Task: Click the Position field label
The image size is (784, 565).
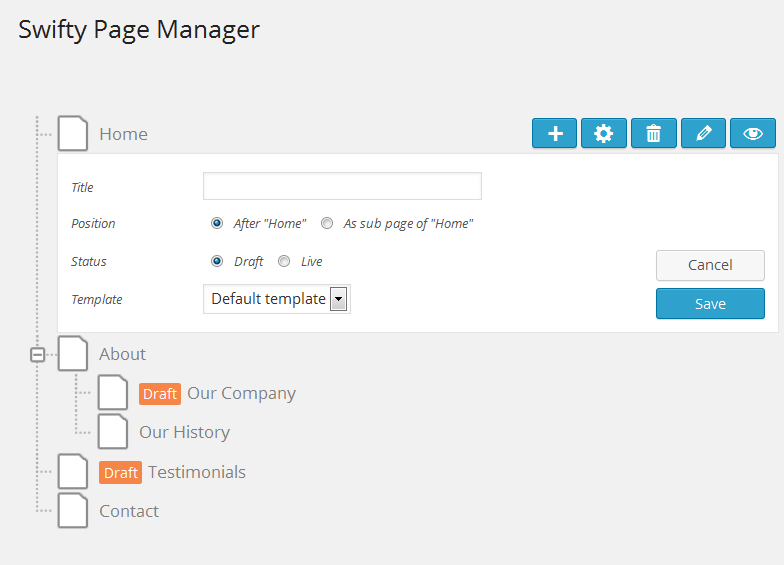Action: pyautogui.click(x=94, y=224)
